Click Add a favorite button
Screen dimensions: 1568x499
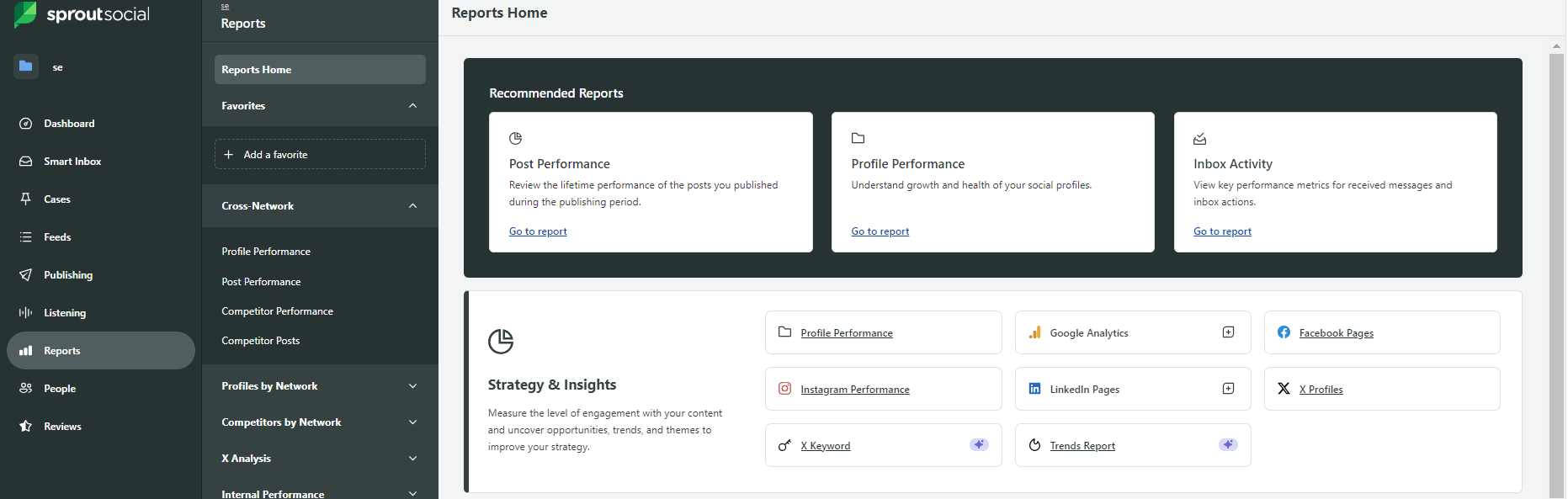point(320,155)
